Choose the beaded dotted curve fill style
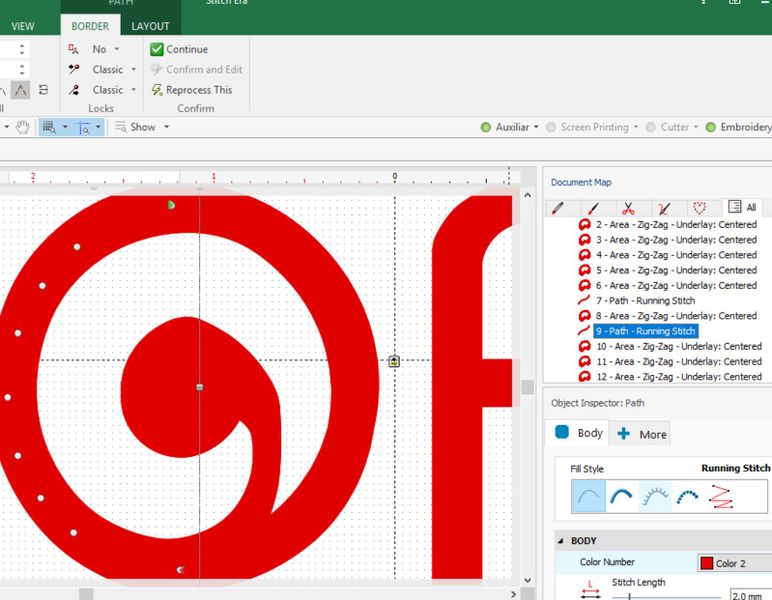772x600 pixels. pyautogui.click(x=688, y=496)
